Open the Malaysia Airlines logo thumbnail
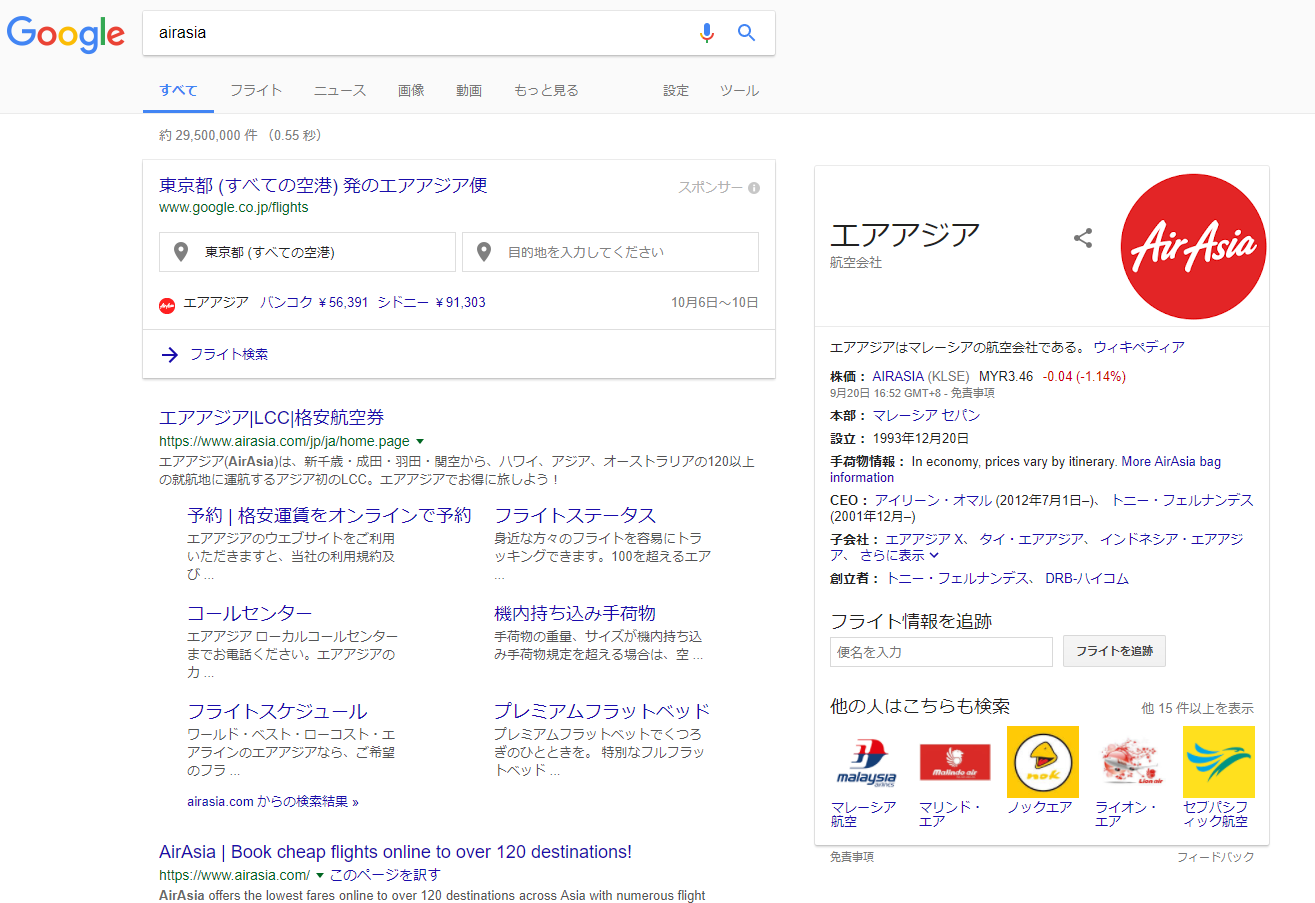Image resolution: width=1315 pixels, height=903 pixels. pos(865,762)
